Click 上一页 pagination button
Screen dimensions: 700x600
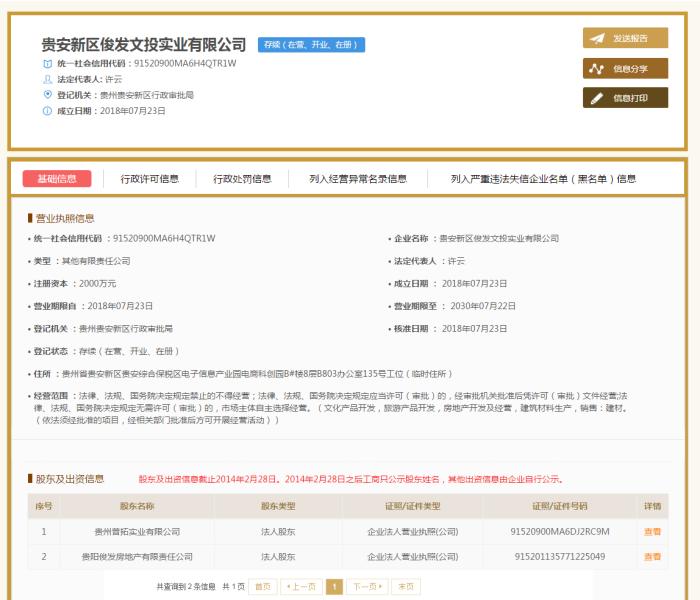[301, 587]
